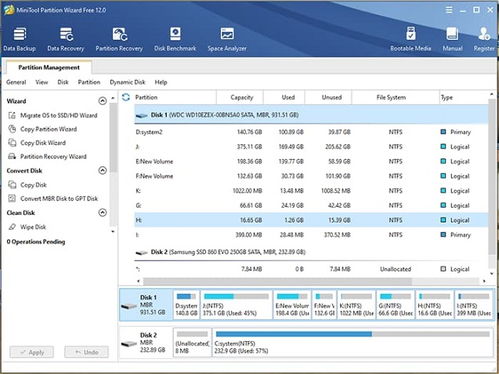Click the Apply button
This screenshot has height=374, width=499.
coord(32,352)
